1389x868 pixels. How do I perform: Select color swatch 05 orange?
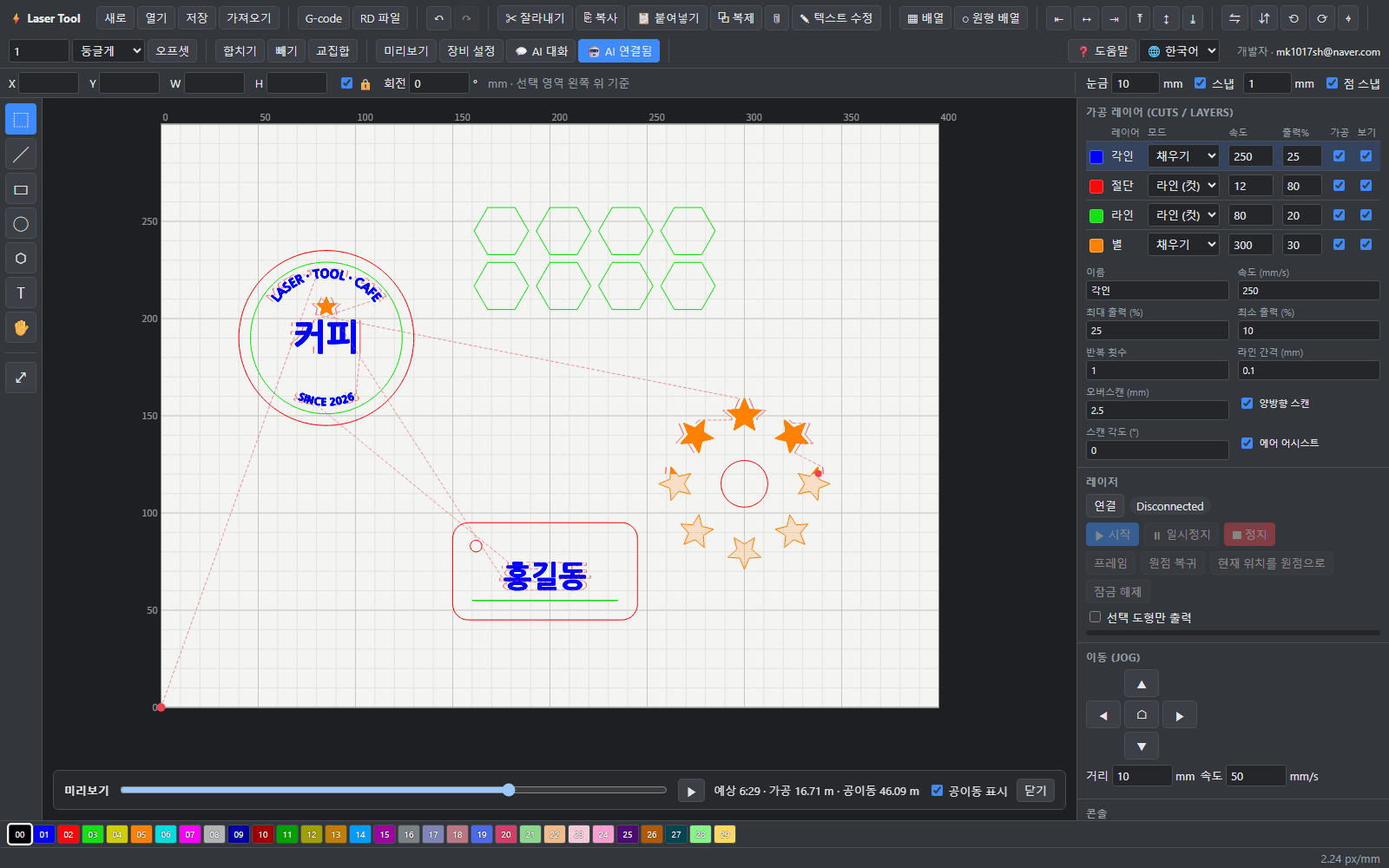tap(142, 834)
